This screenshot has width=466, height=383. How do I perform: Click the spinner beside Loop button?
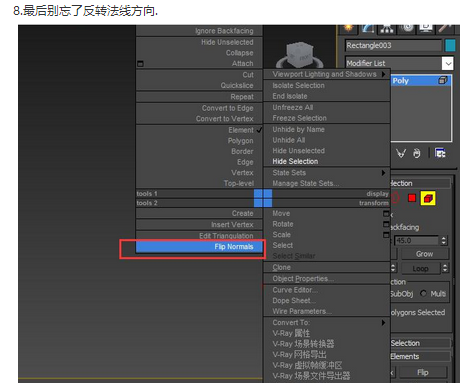445,268
